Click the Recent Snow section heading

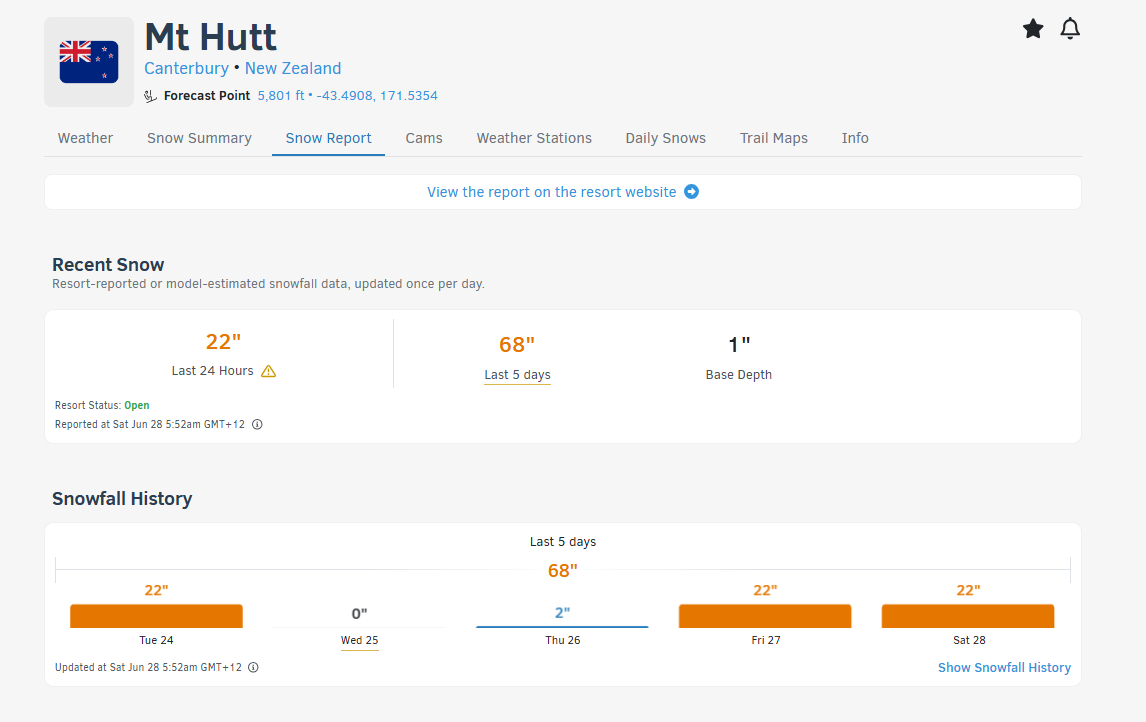click(x=108, y=265)
